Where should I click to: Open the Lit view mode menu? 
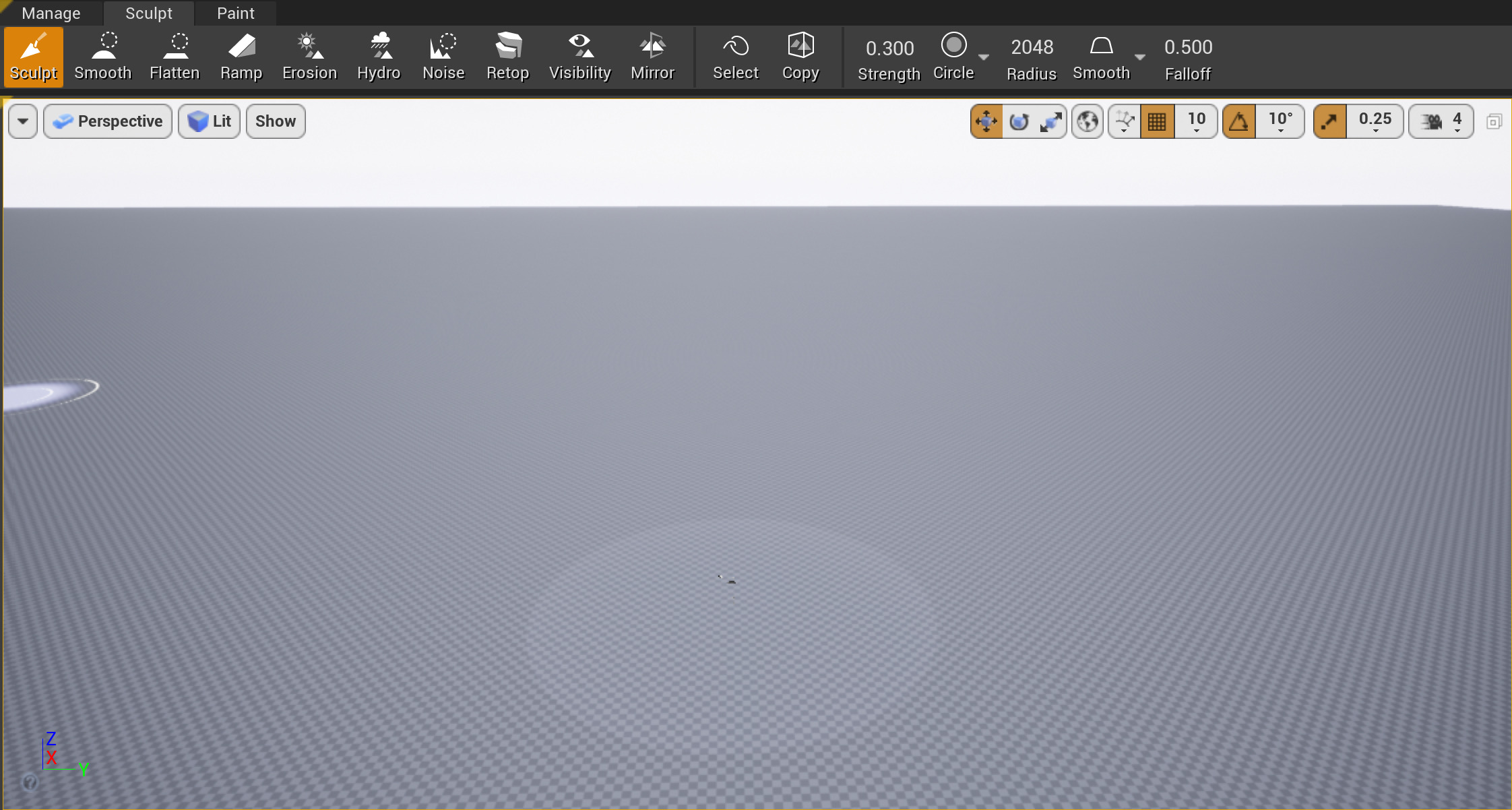coord(208,121)
